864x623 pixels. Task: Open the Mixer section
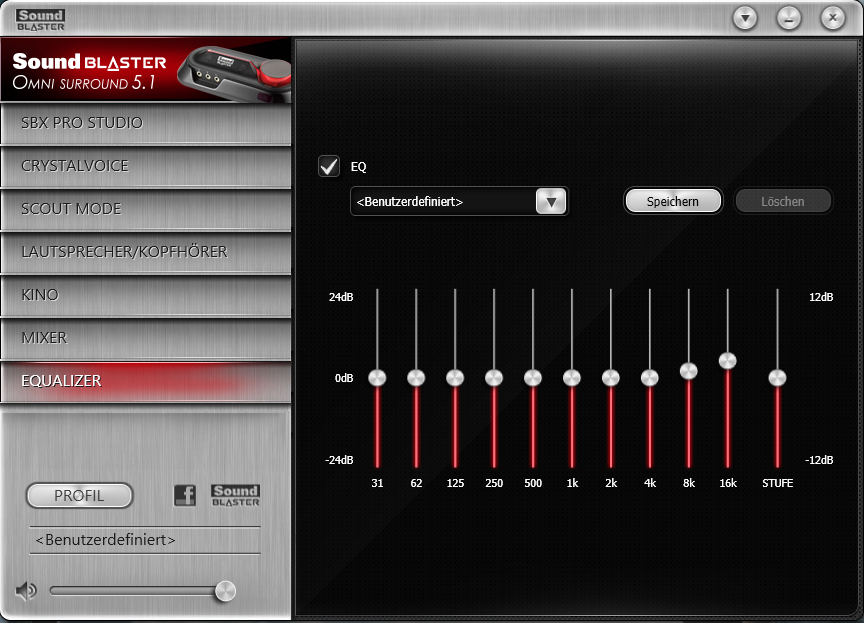click(145, 338)
